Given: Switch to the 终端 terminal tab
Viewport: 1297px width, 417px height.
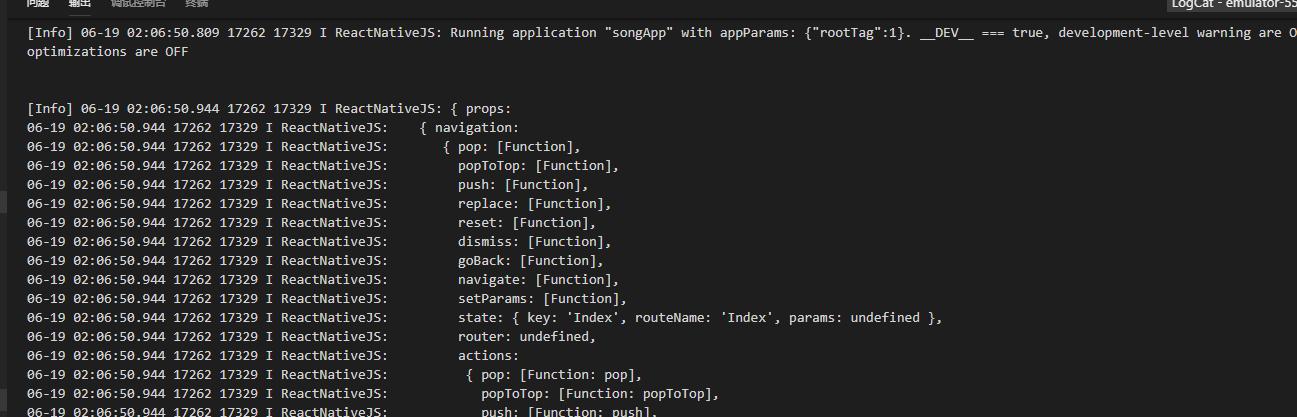Looking at the screenshot, I should [197, 3].
